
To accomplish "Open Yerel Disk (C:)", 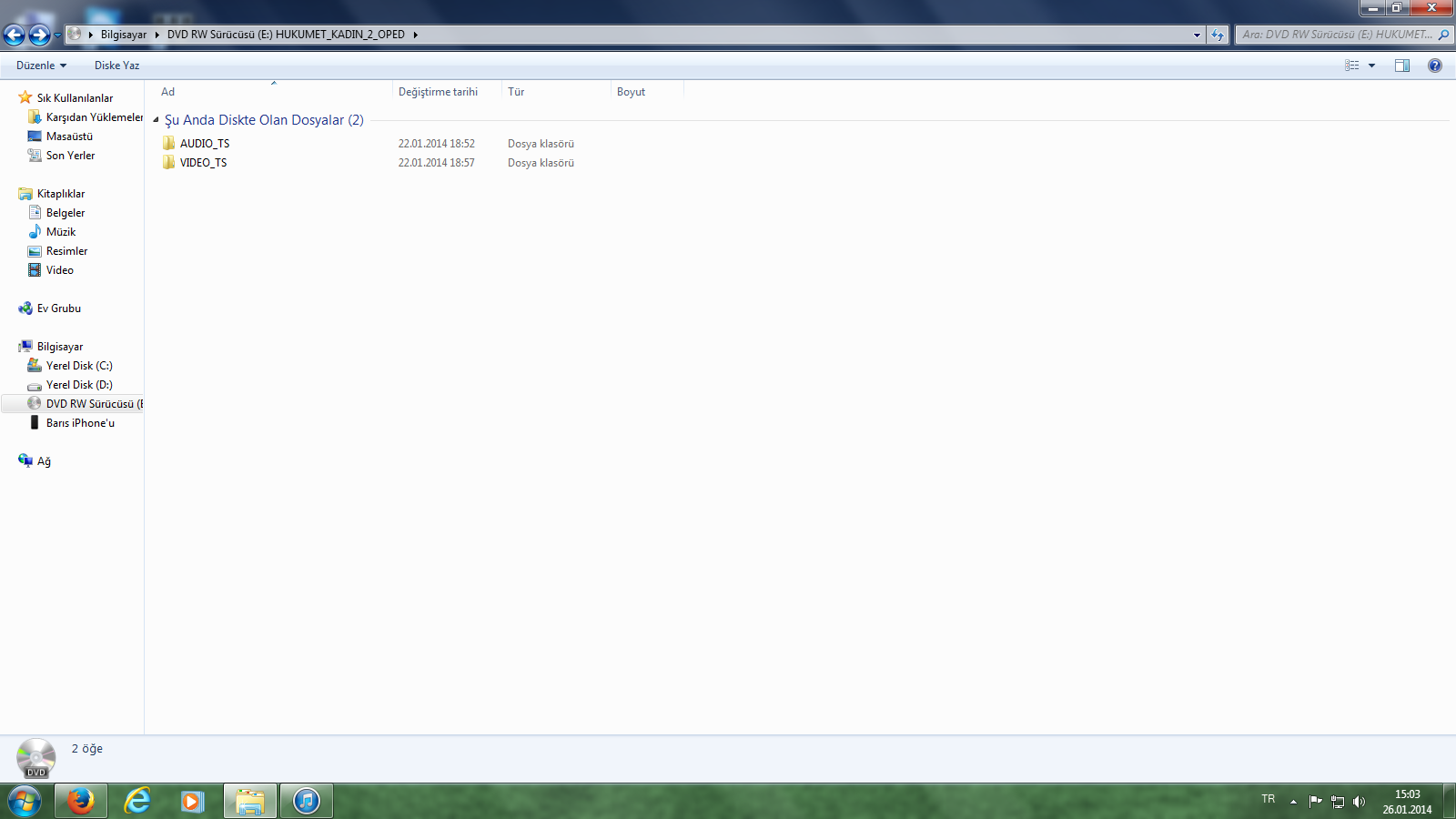I will pos(79,366).
